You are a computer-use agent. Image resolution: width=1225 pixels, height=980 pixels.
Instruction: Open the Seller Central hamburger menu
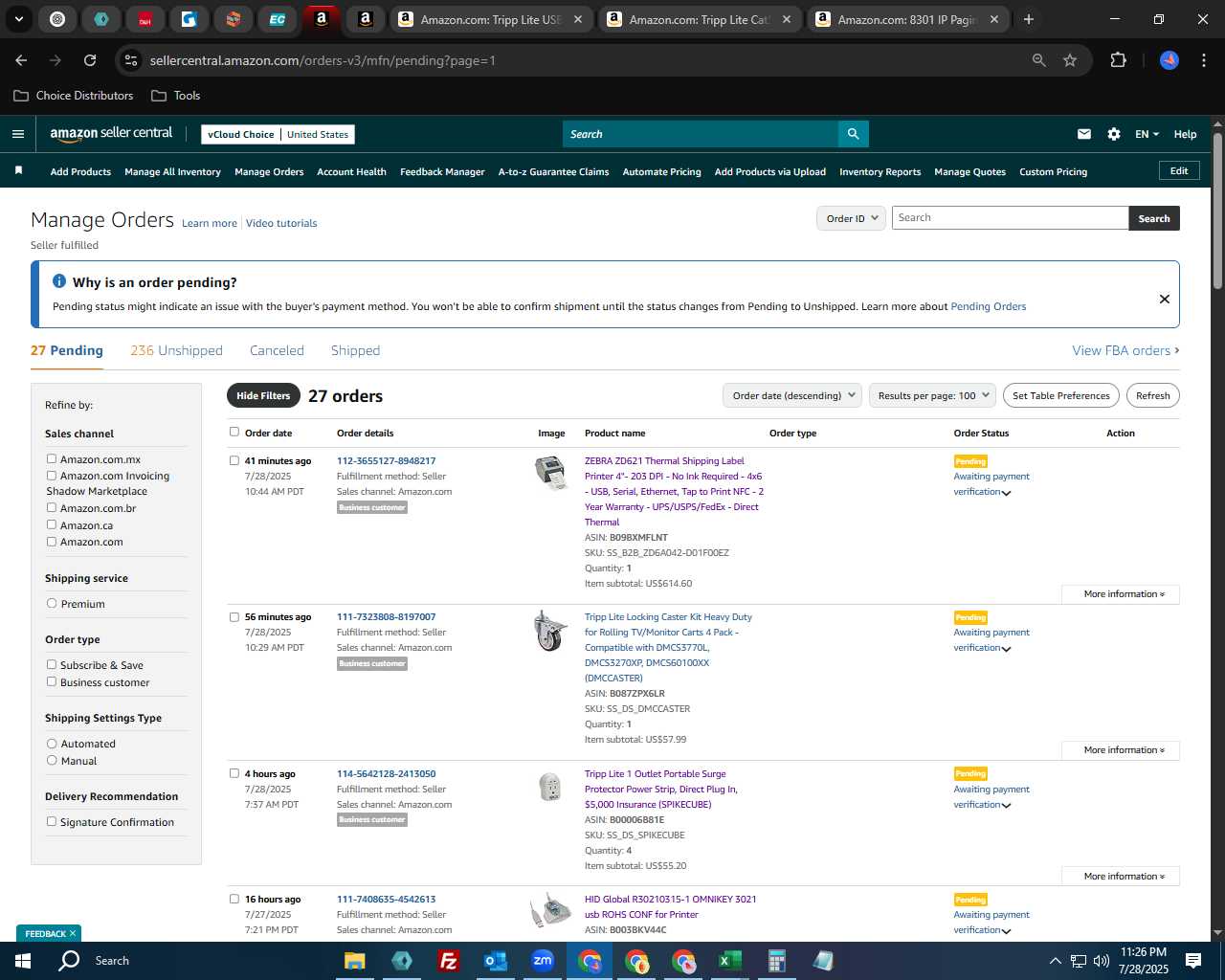pyautogui.click(x=18, y=134)
